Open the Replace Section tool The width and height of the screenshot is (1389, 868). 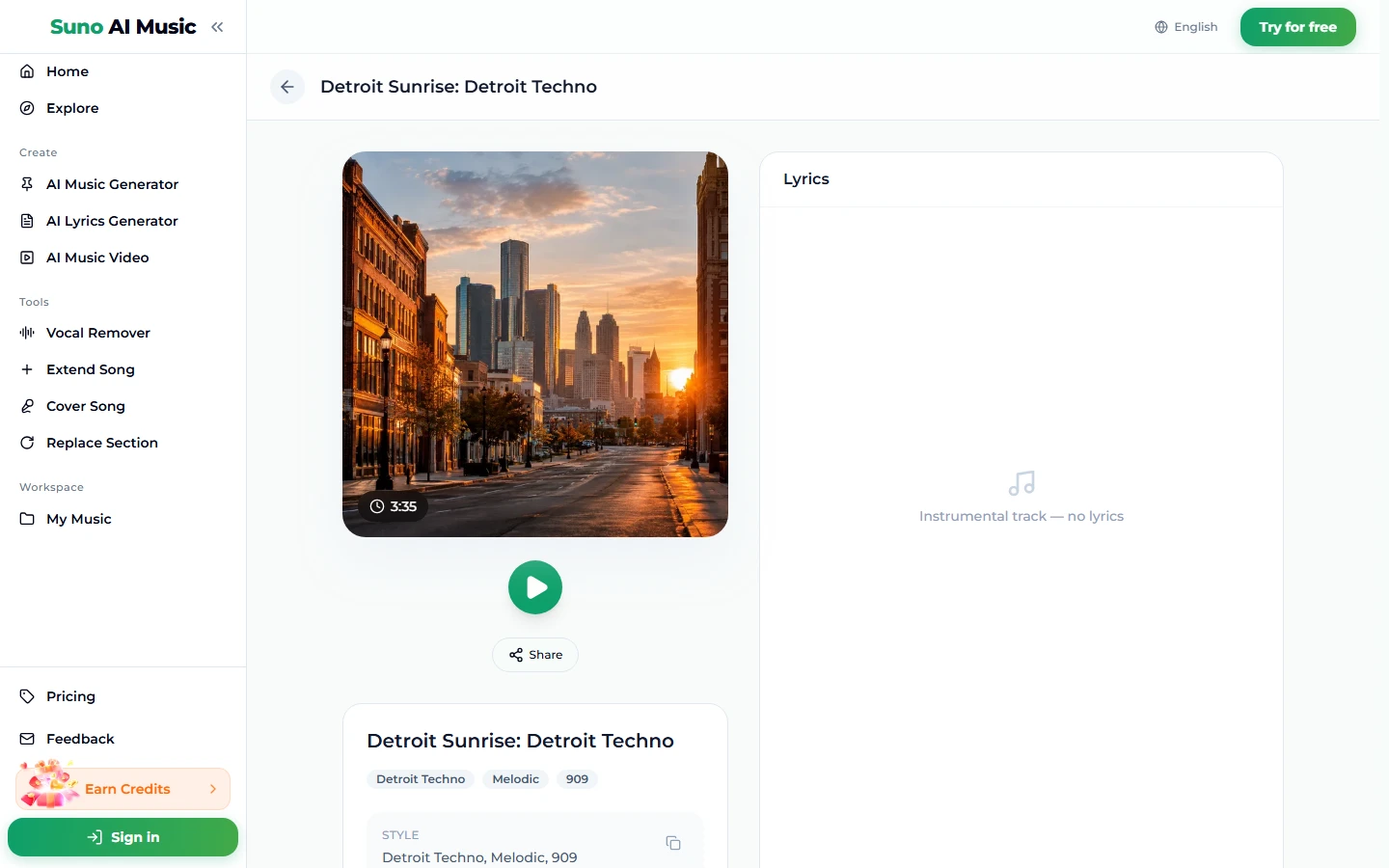coord(123,443)
